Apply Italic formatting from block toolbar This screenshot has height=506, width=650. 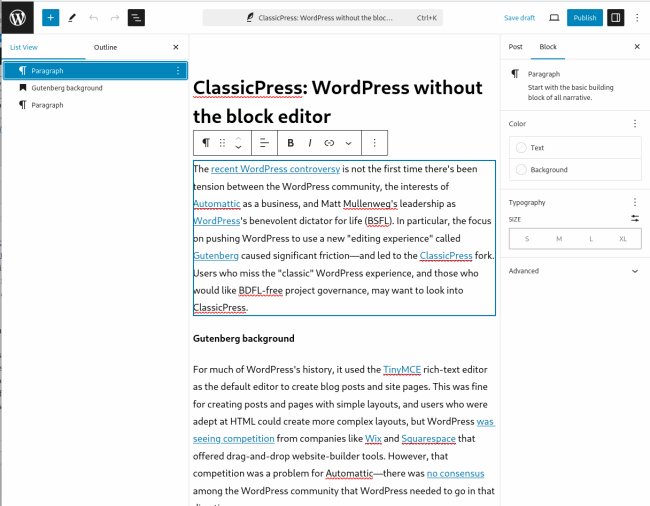pyautogui.click(x=310, y=143)
